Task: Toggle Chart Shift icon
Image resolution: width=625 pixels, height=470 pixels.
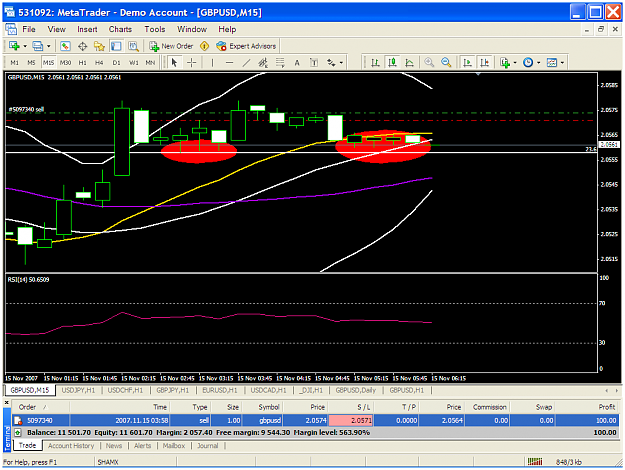Action: 484,63
